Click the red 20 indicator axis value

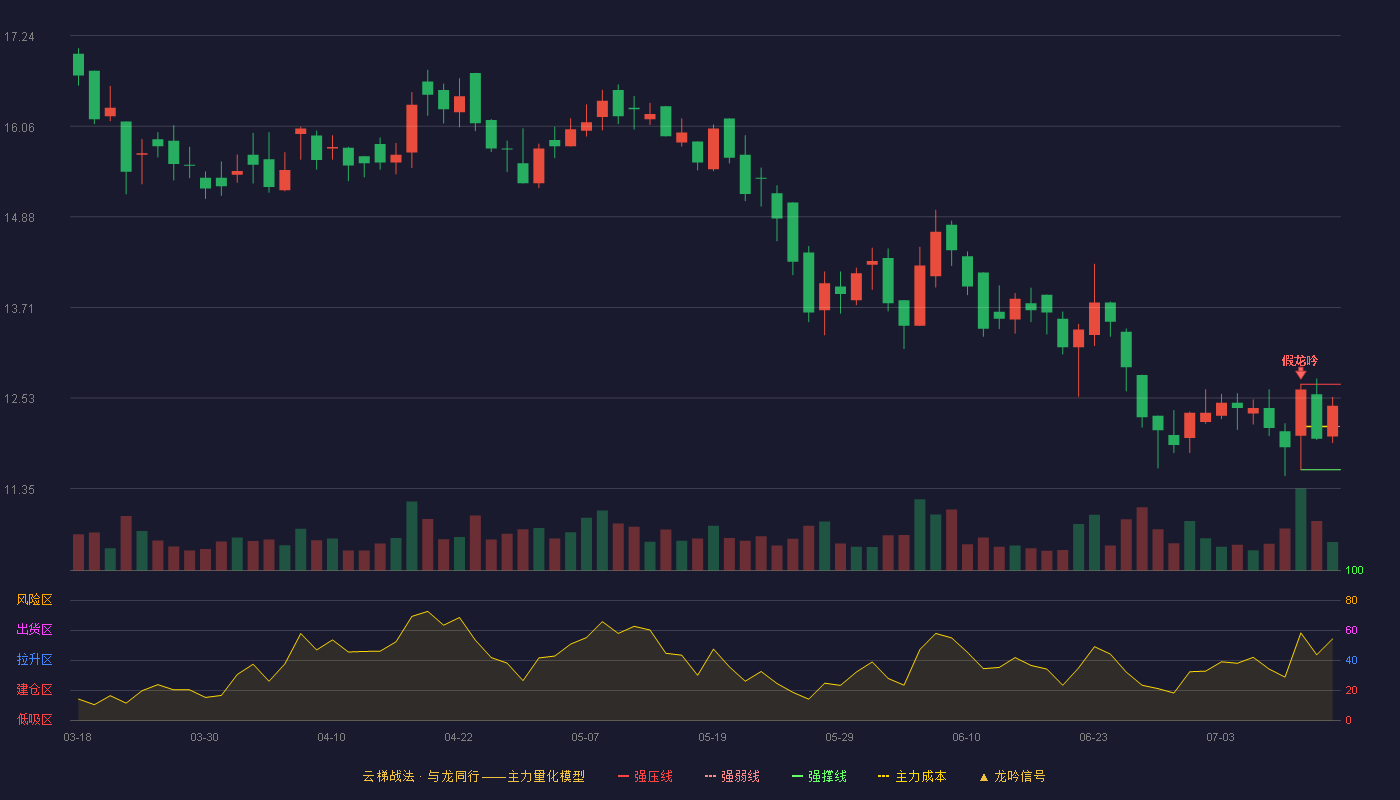click(1351, 690)
